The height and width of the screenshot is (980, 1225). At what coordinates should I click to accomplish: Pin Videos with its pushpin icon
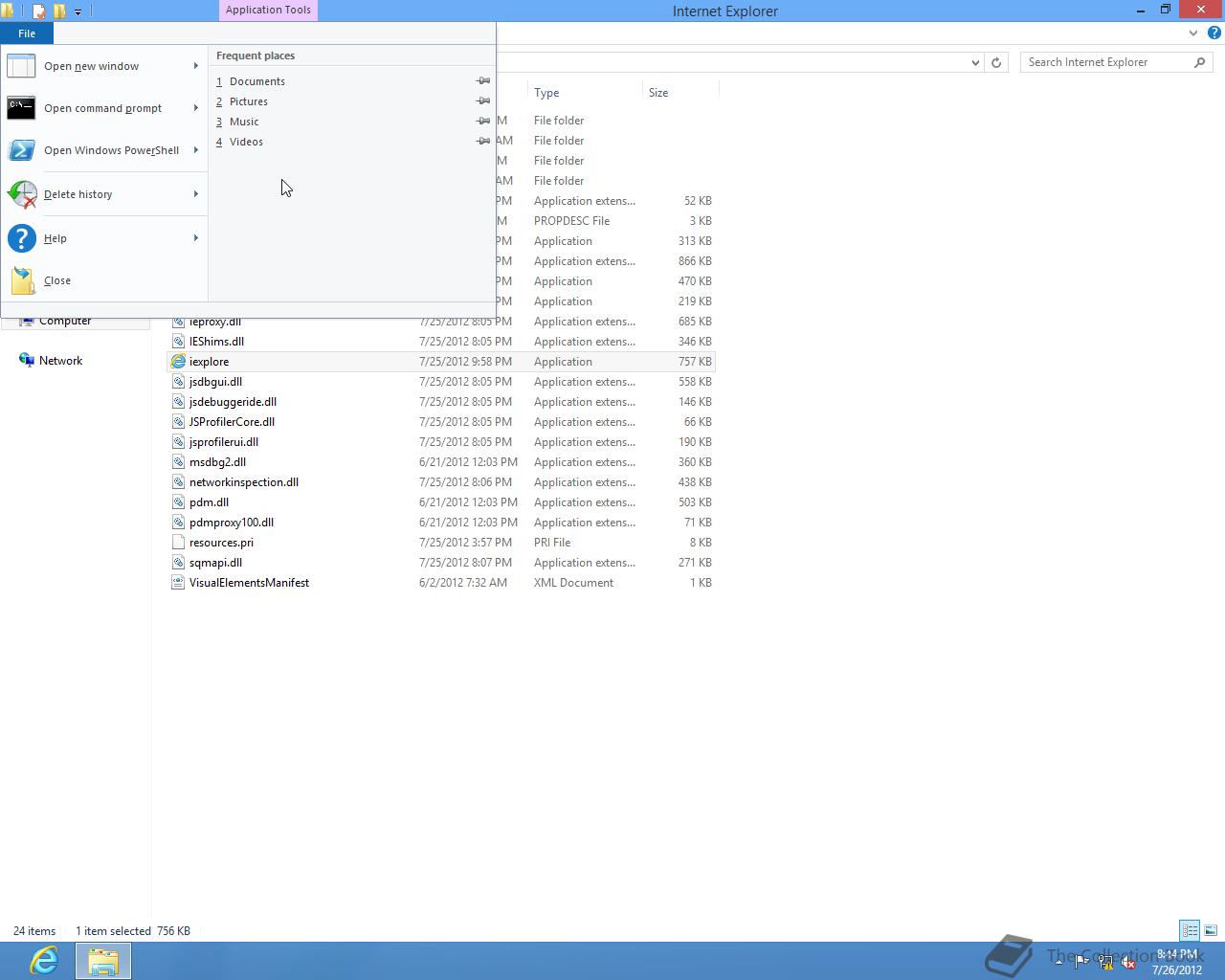click(x=483, y=142)
